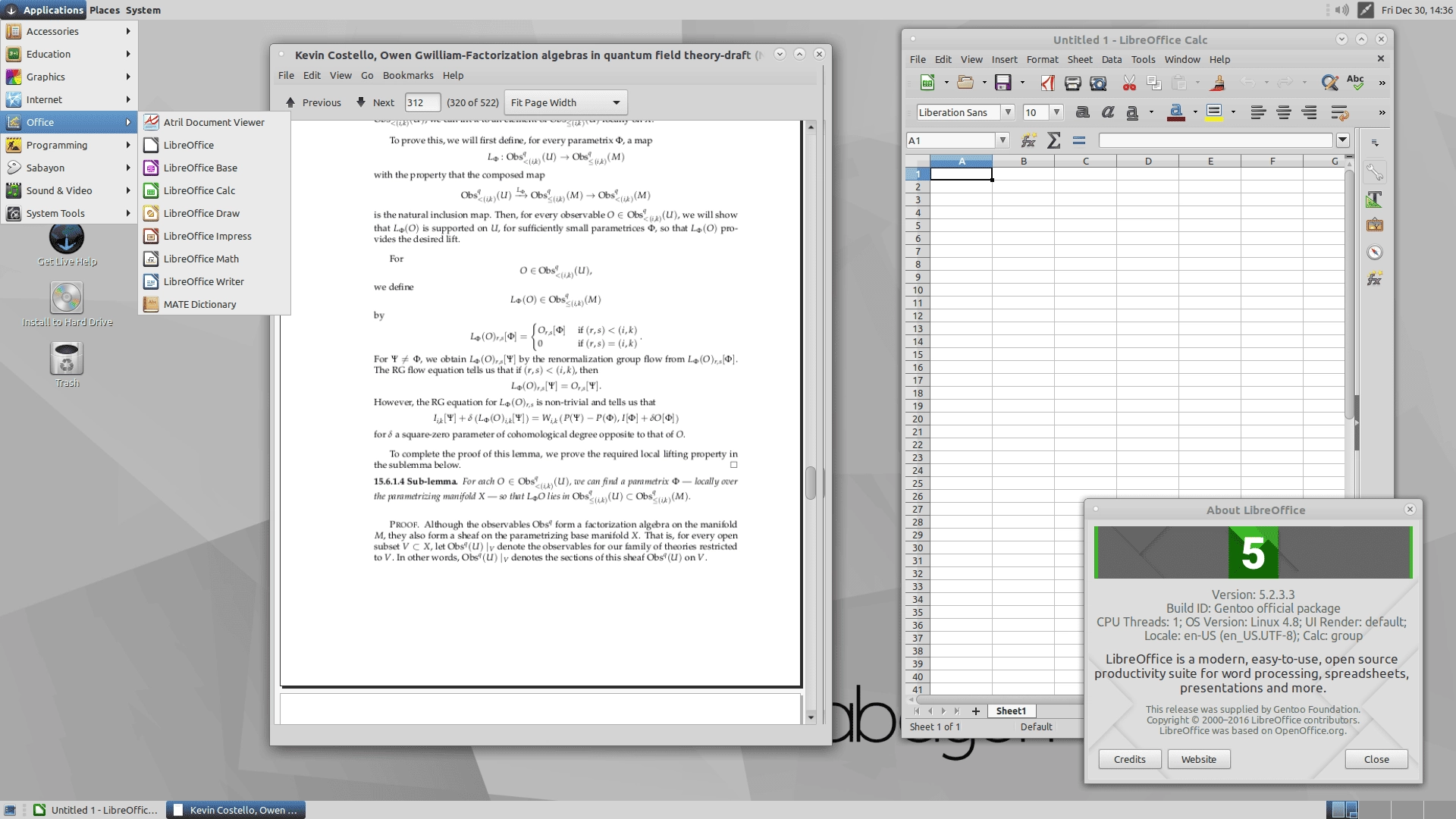Click the add sheet plus icon
Screen dimensions: 1456x819
[x=976, y=711]
